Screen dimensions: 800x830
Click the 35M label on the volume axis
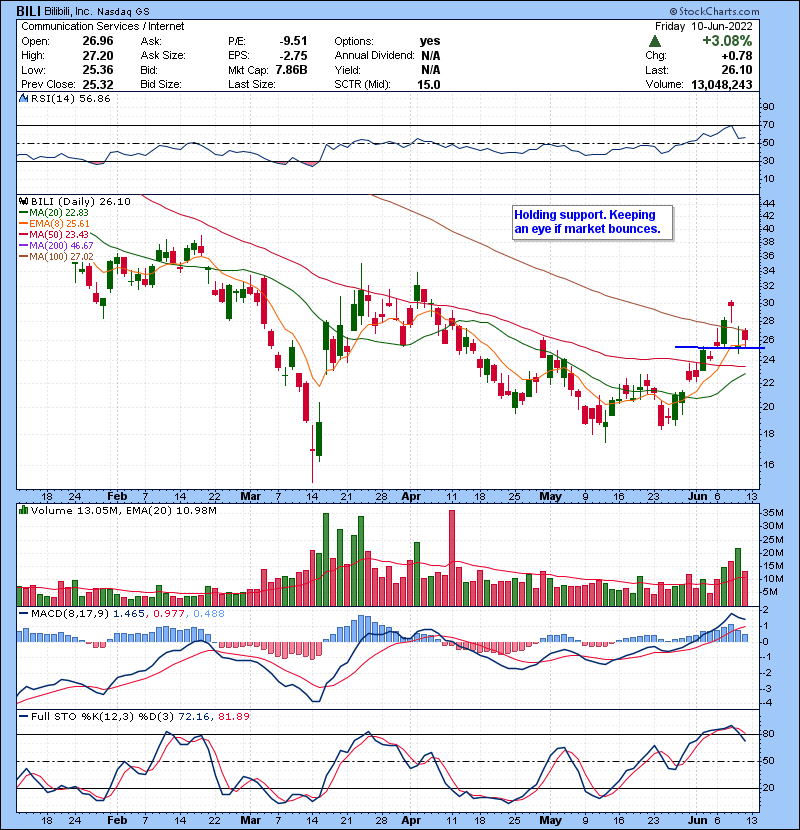coord(772,512)
